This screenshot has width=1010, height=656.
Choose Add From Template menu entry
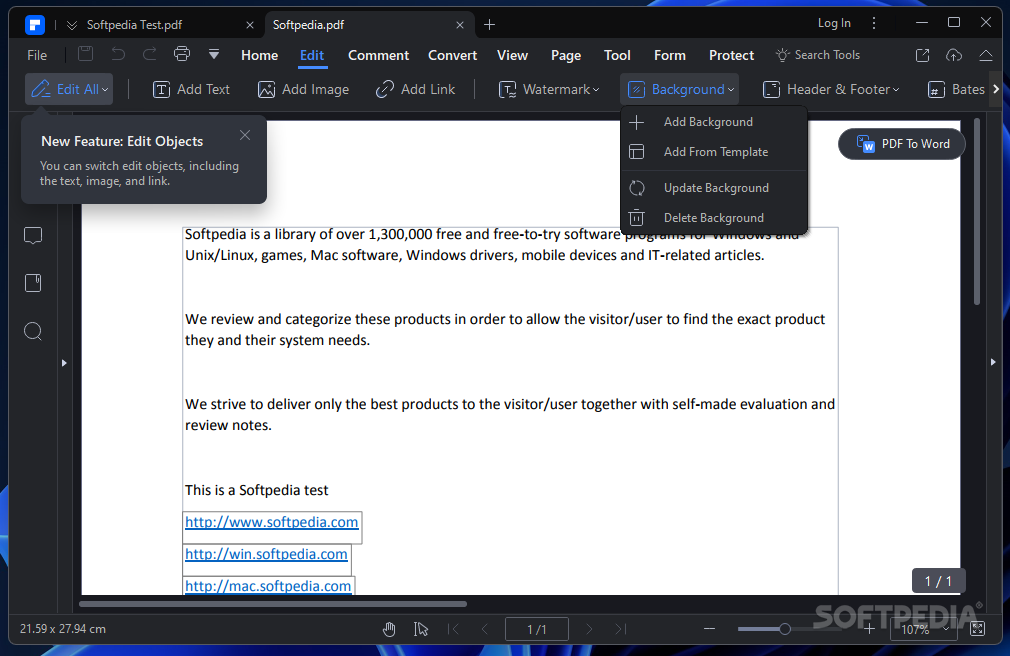point(714,152)
